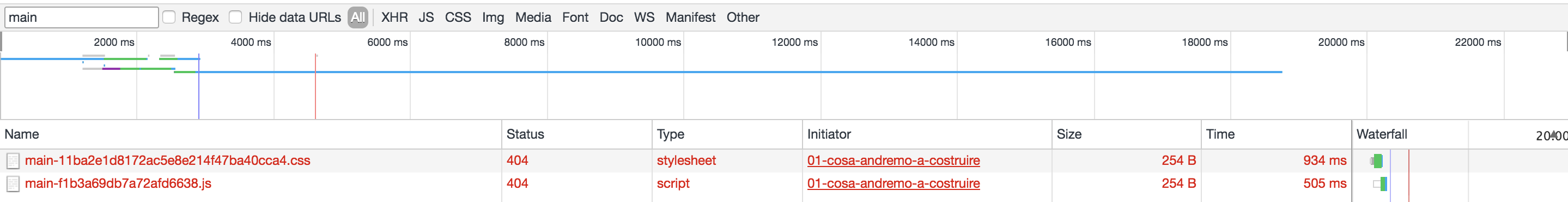Filter requests by XHR
Screen dimensions: 1568x202
[x=394, y=17]
